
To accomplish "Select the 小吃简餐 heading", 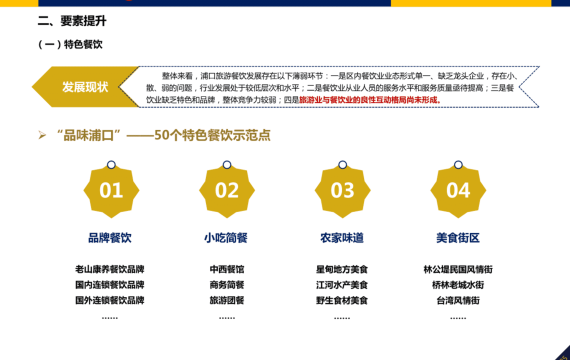I will pos(226,238).
